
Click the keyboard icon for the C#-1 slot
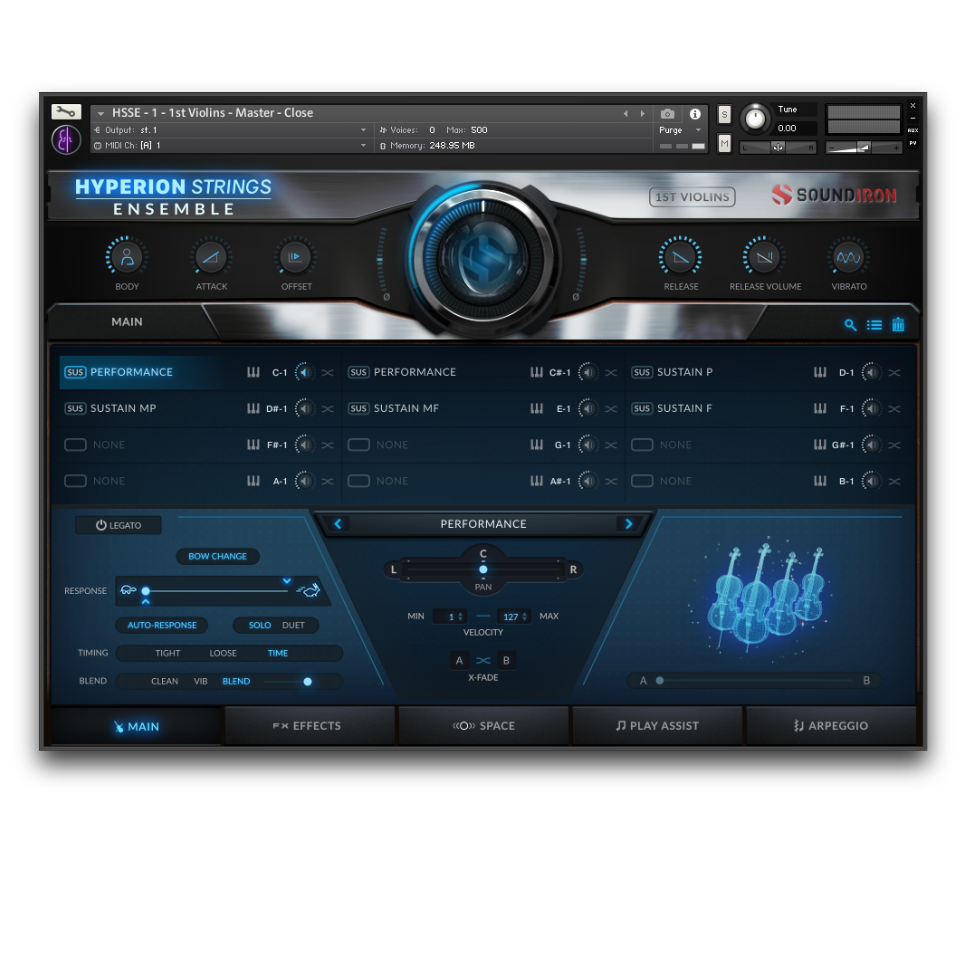(536, 372)
